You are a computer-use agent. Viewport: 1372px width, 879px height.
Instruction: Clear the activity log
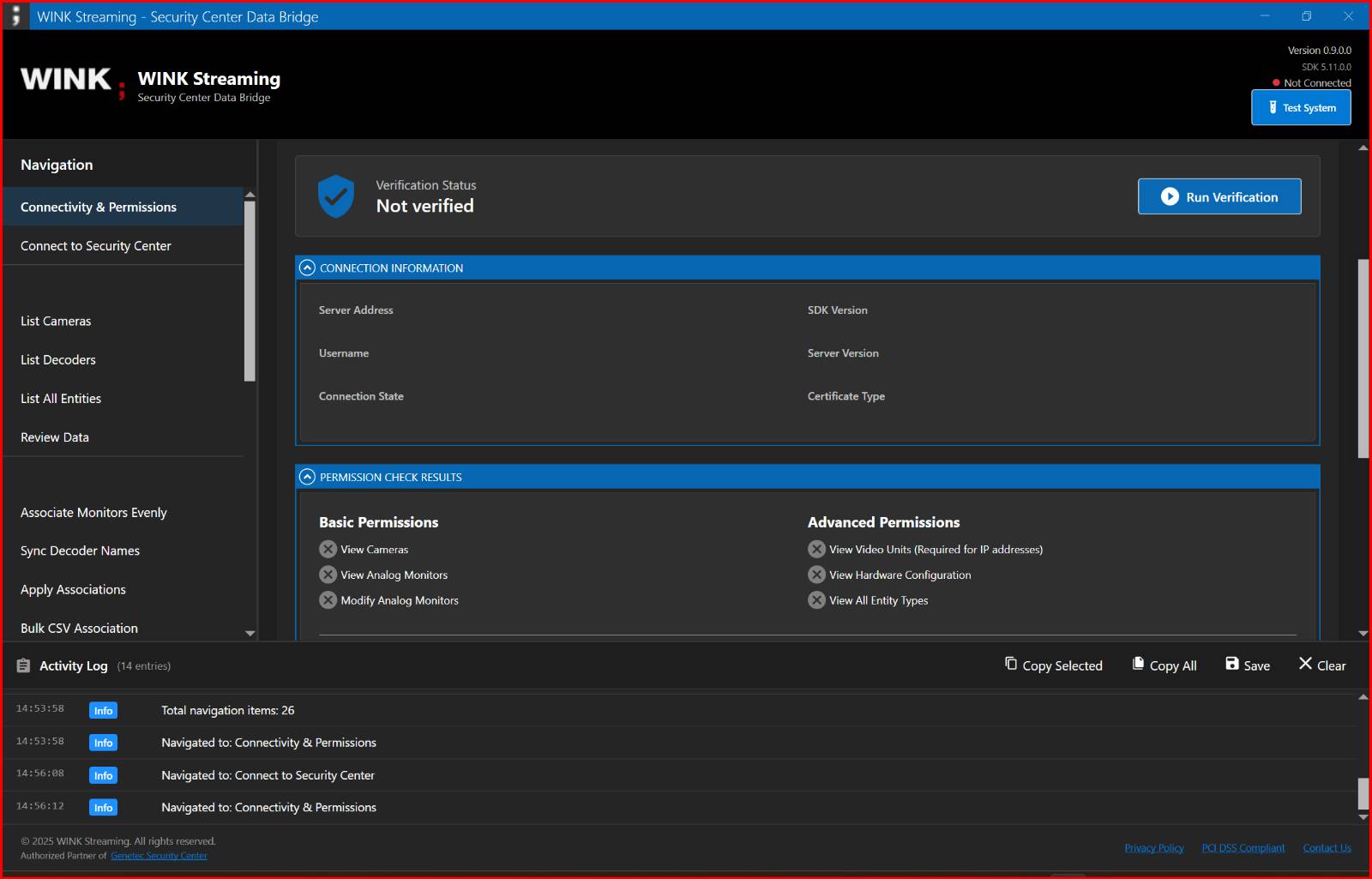pos(1322,665)
